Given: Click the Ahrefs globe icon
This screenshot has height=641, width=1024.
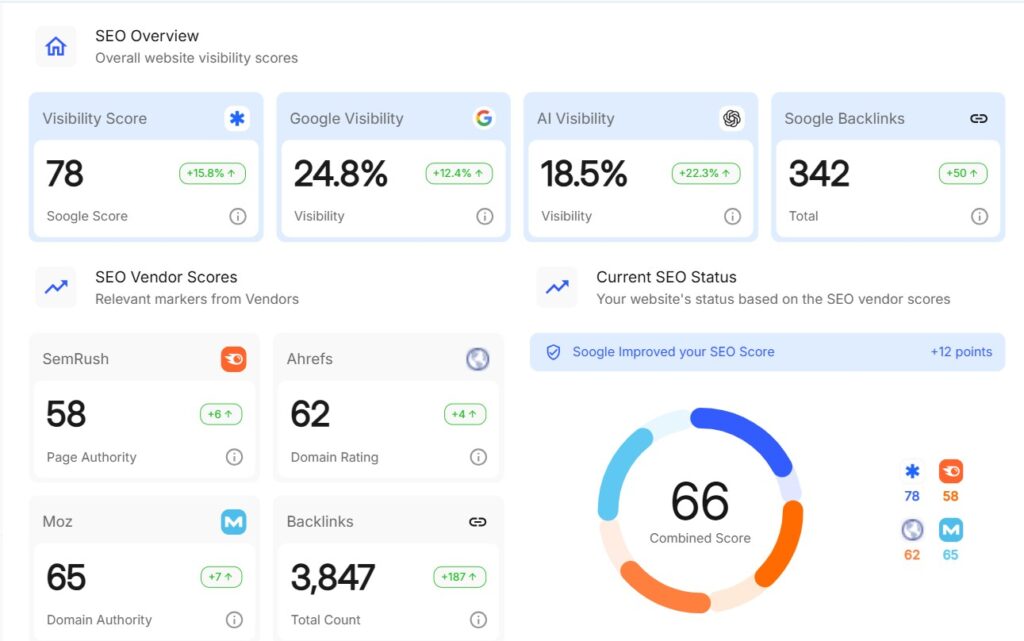Looking at the screenshot, I should coord(477,358).
